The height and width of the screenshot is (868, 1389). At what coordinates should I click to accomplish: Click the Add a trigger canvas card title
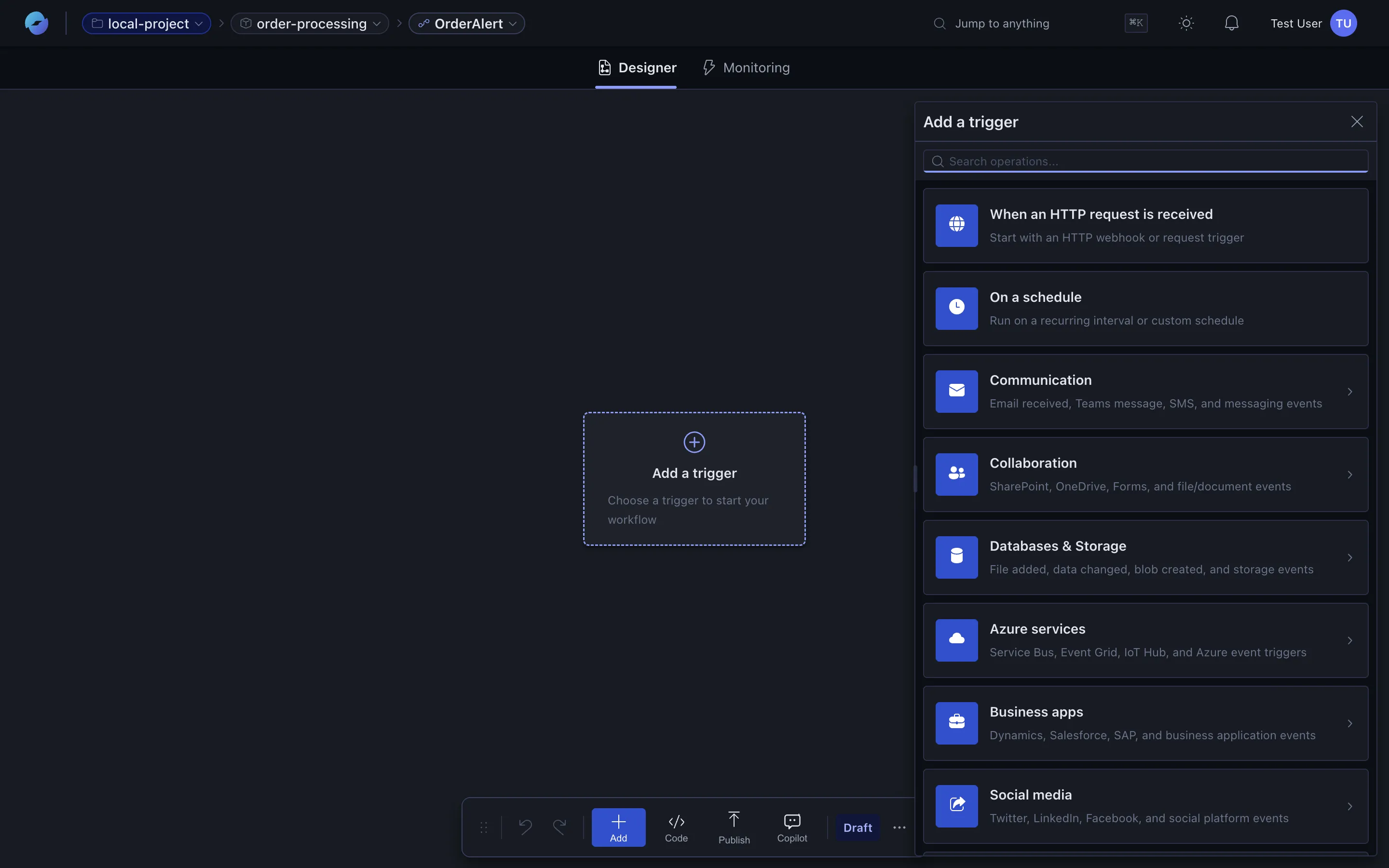(x=694, y=473)
